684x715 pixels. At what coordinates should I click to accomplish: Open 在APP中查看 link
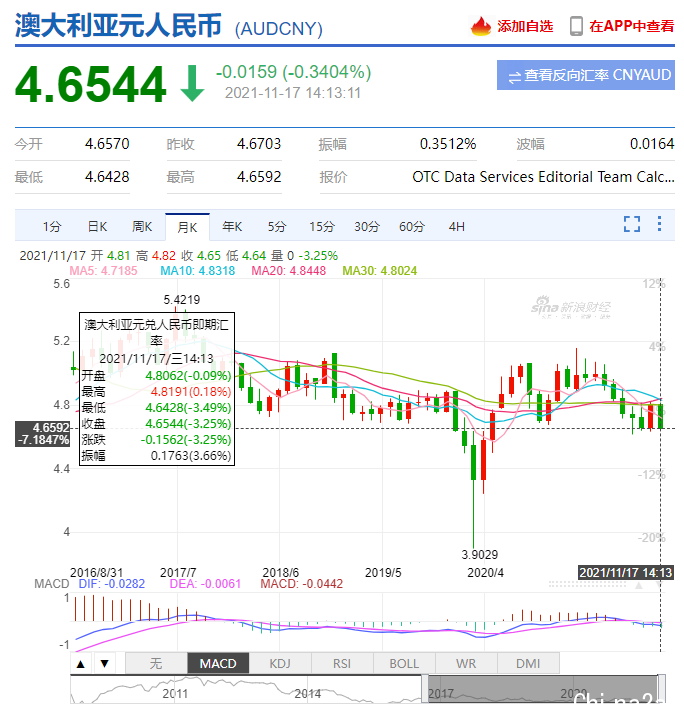coord(631,26)
